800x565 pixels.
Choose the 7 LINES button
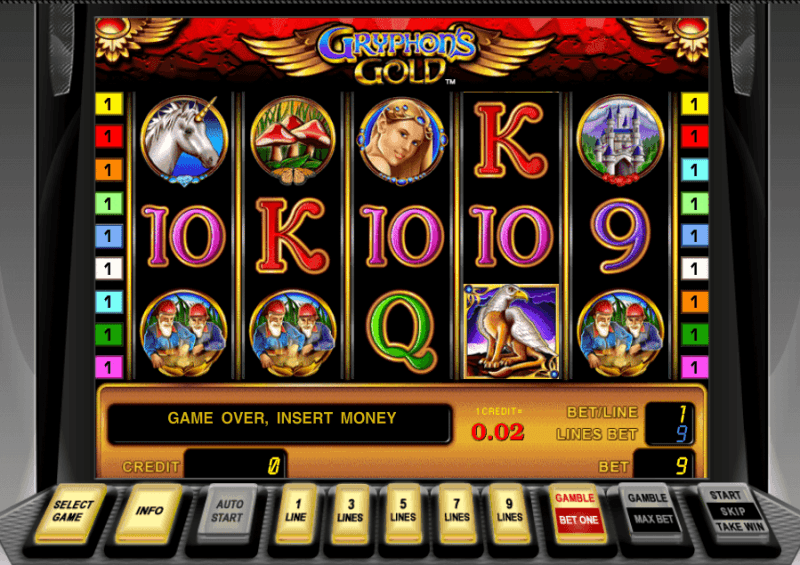456,513
